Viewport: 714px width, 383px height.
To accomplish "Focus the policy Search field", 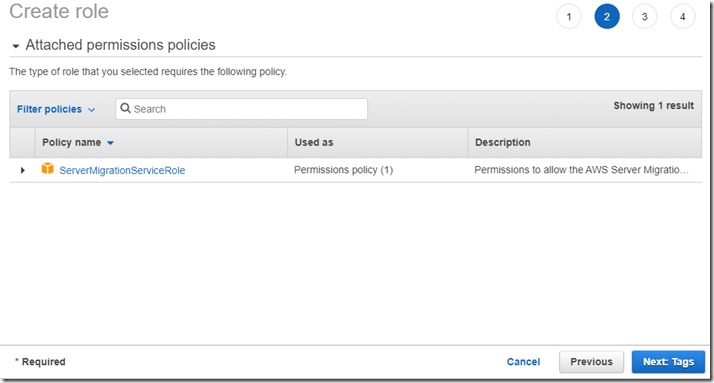I will pos(241,109).
